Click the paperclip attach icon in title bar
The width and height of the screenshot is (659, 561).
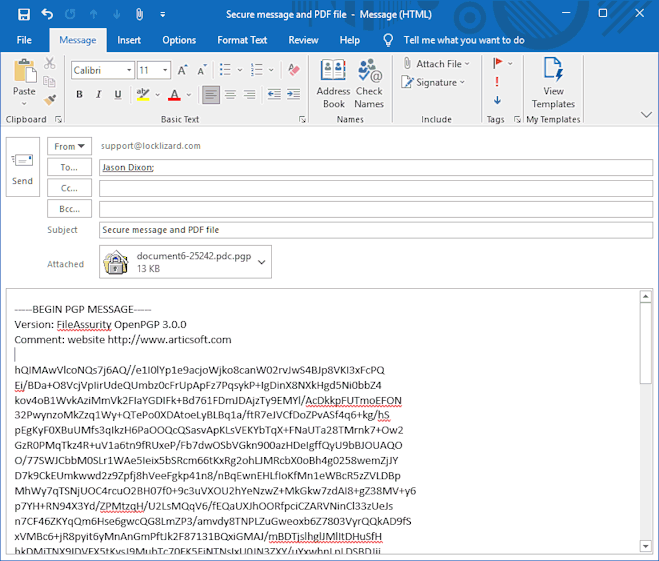(x=139, y=14)
